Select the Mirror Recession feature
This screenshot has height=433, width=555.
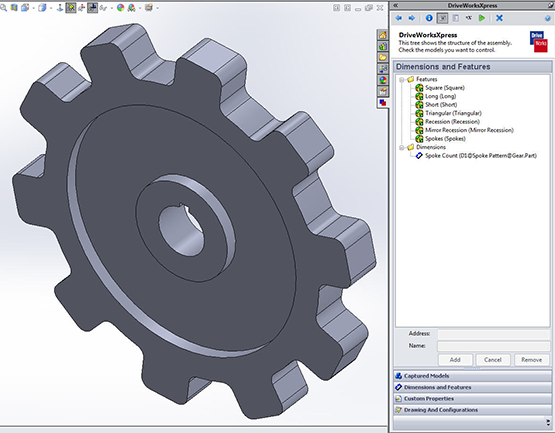[x=465, y=130]
